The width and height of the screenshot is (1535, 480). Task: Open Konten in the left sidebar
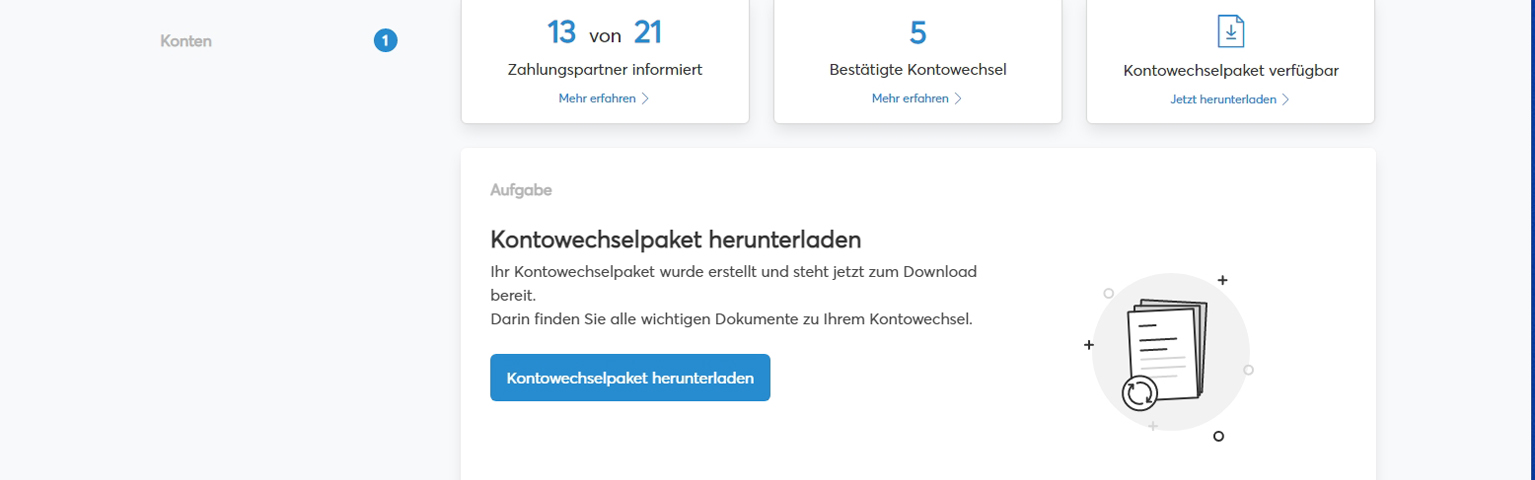click(x=186, y=41)
